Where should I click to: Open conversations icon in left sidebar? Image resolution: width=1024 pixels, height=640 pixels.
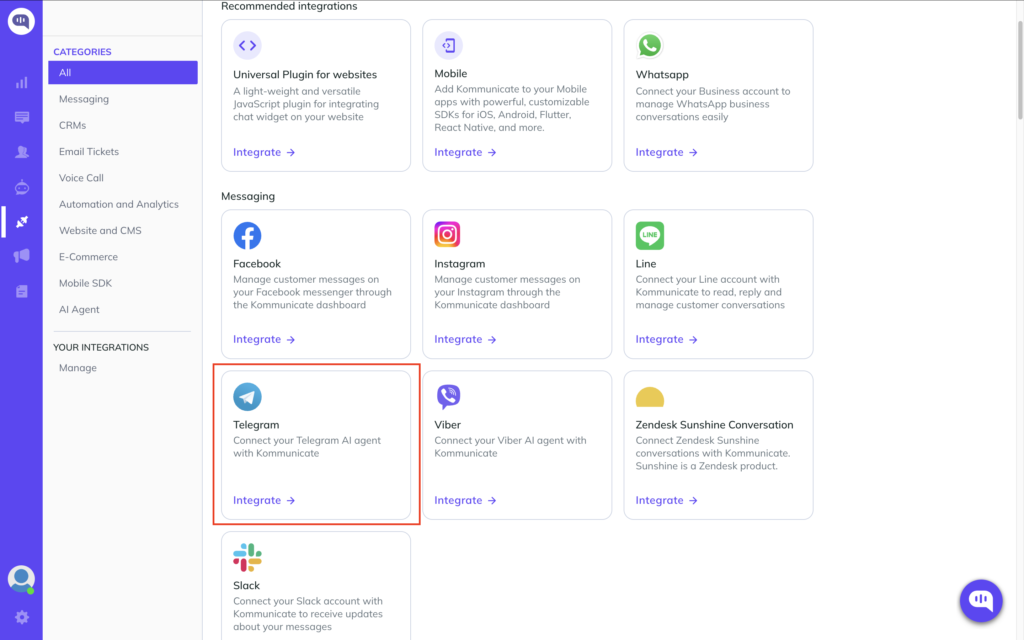[x=21, y=118]
